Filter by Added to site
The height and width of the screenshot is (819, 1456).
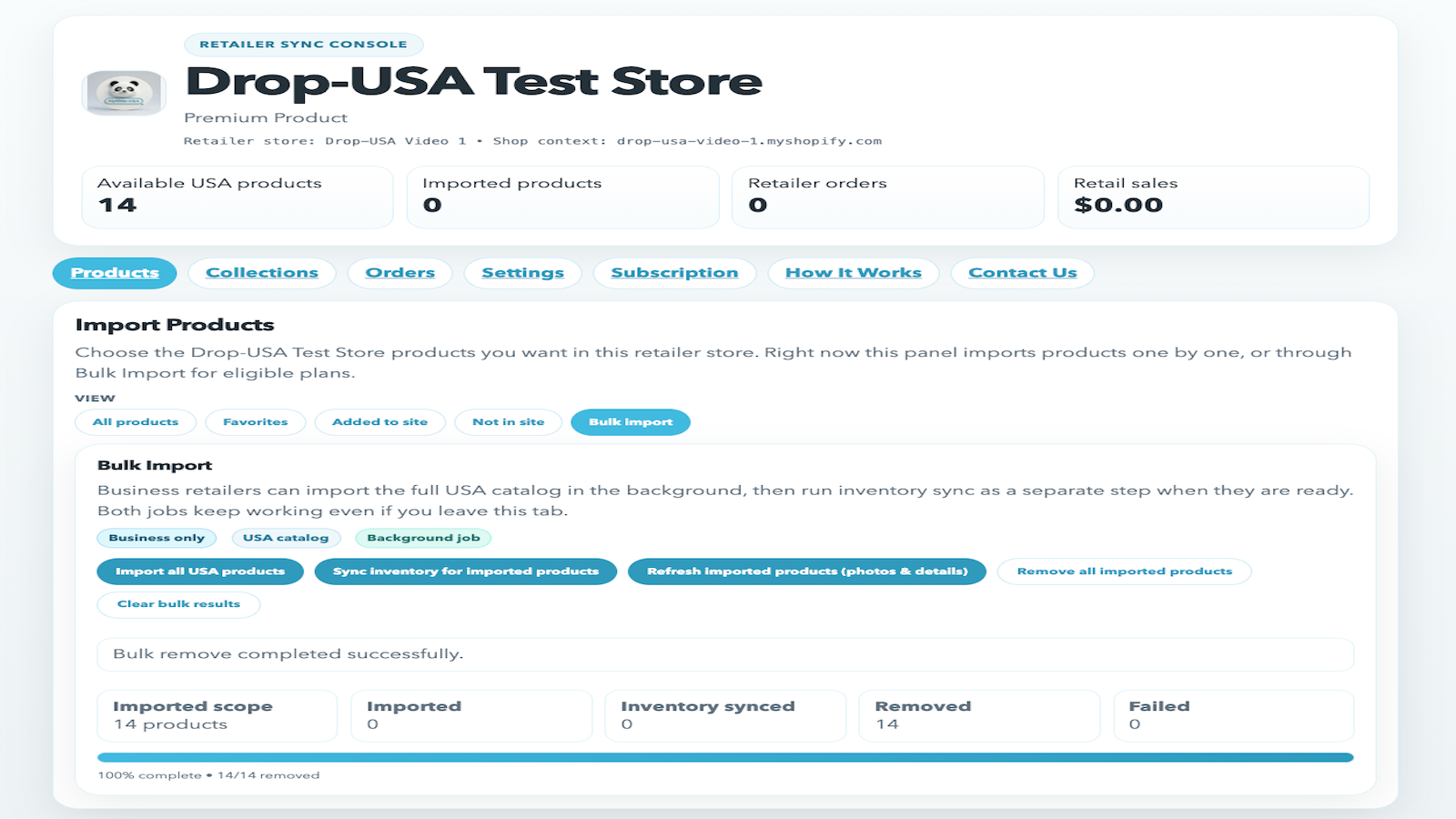(x=380, y=422)
